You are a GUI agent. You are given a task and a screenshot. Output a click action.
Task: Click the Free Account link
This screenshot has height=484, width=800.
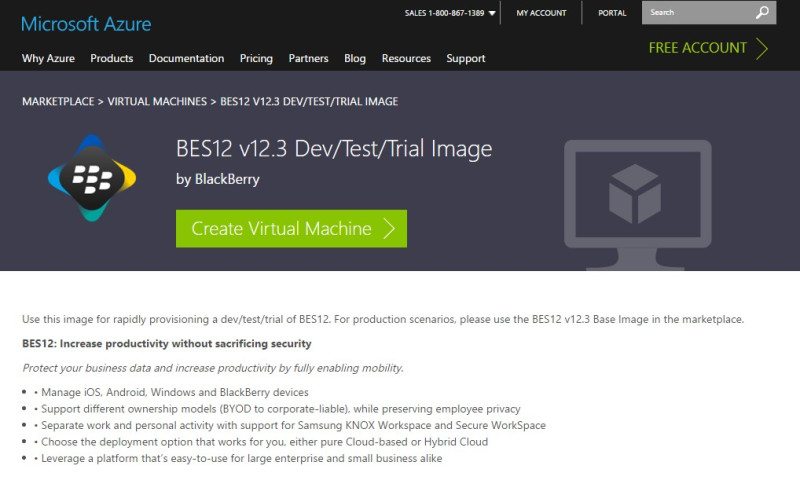point(697,48)
